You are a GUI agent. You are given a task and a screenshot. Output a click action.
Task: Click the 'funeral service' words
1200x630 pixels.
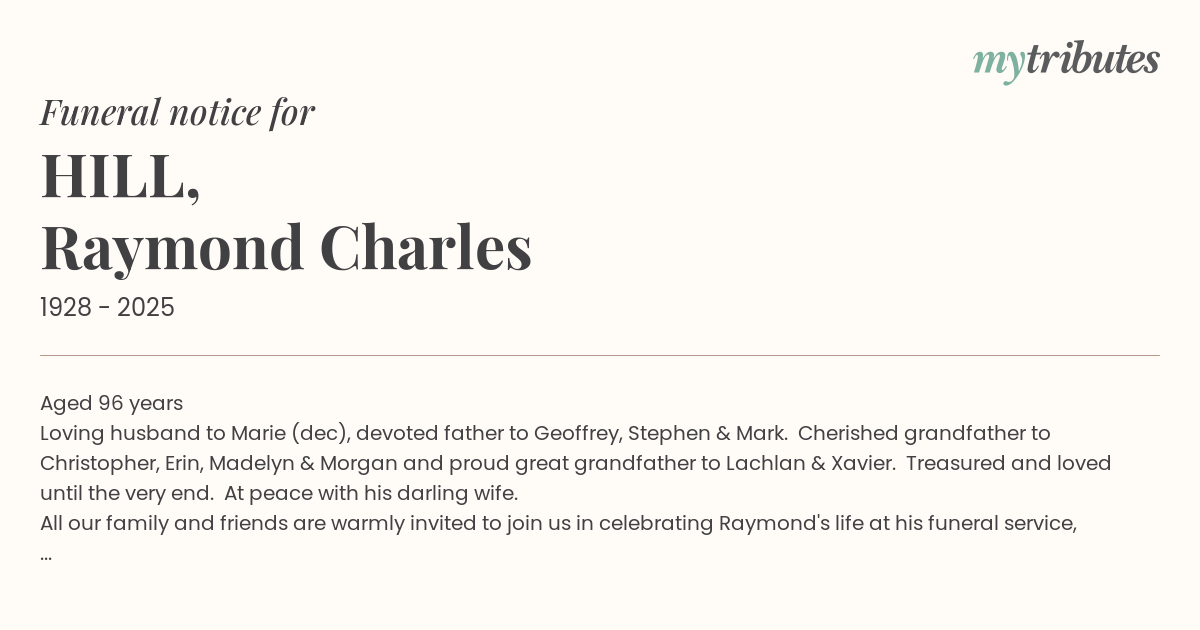point(1004,523)
